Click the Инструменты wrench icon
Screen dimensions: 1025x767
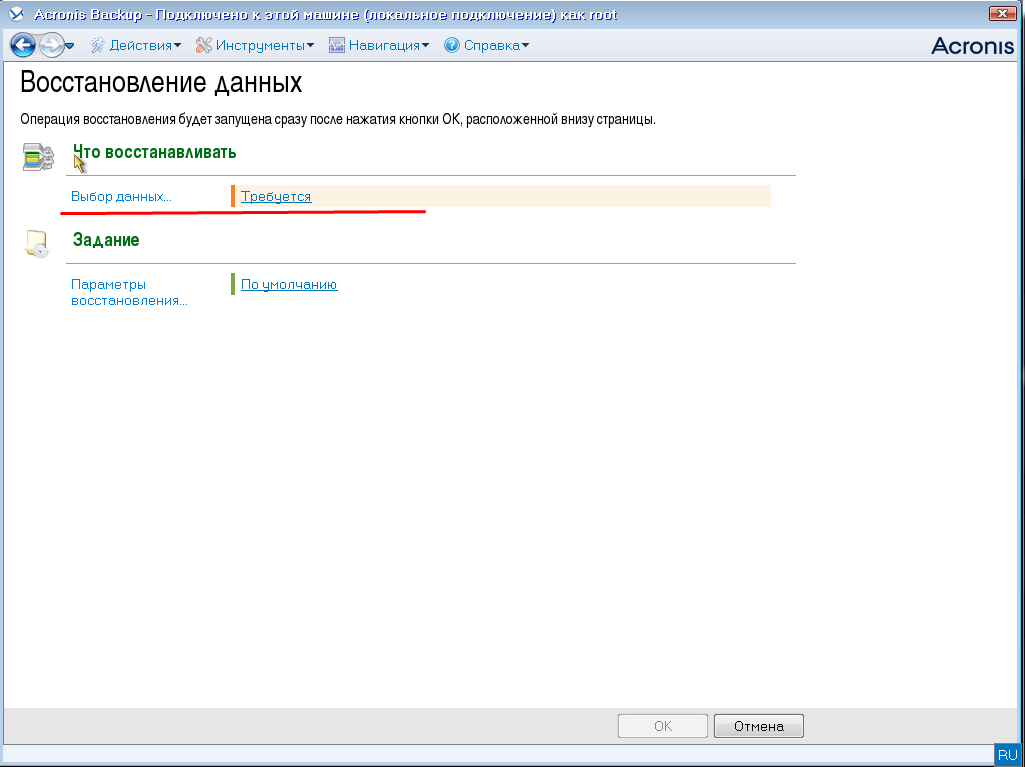pyautogui.click(x=203, y=45)
